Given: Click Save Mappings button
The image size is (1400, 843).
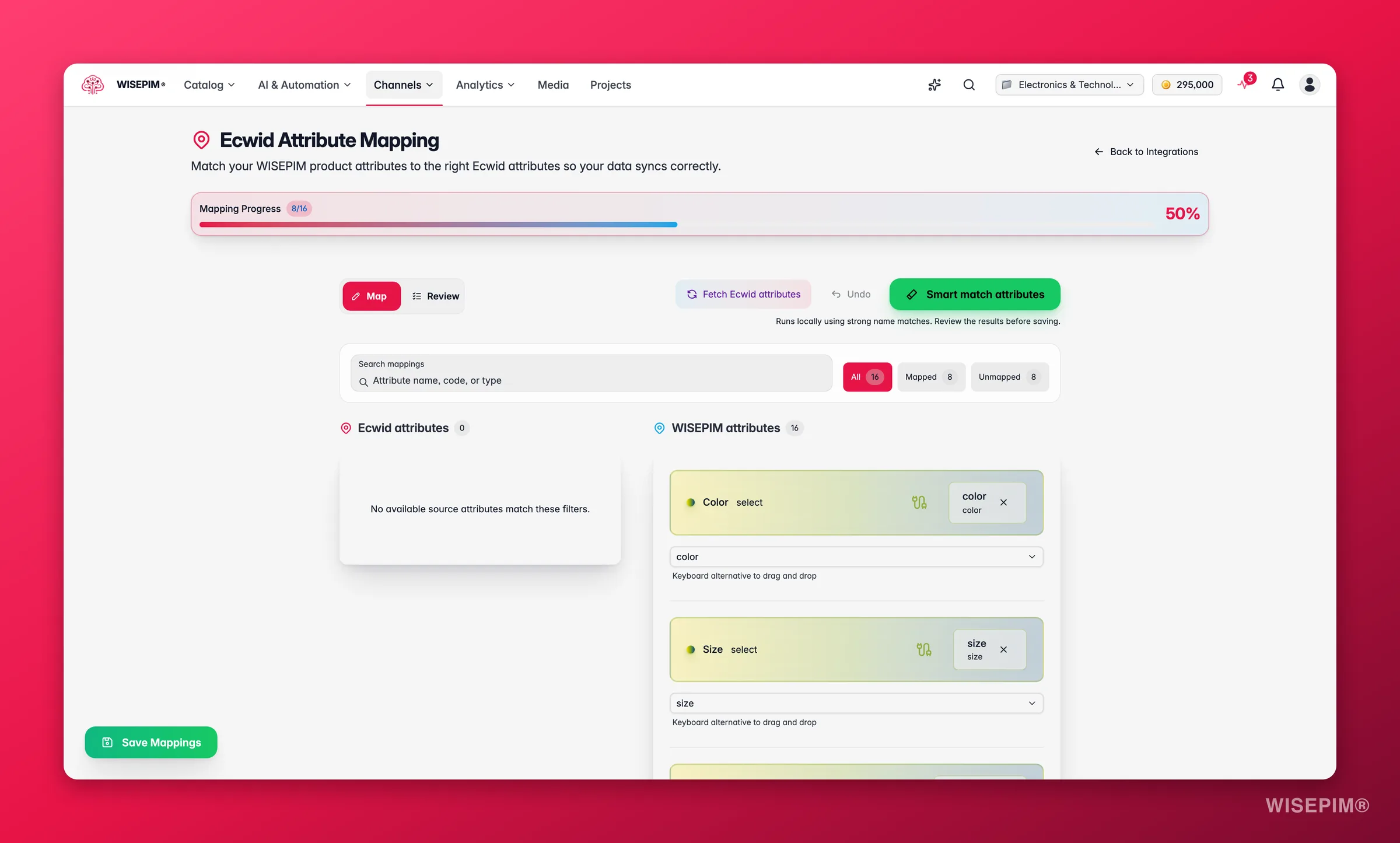Looking at the screenshot, I should (151, 741).
